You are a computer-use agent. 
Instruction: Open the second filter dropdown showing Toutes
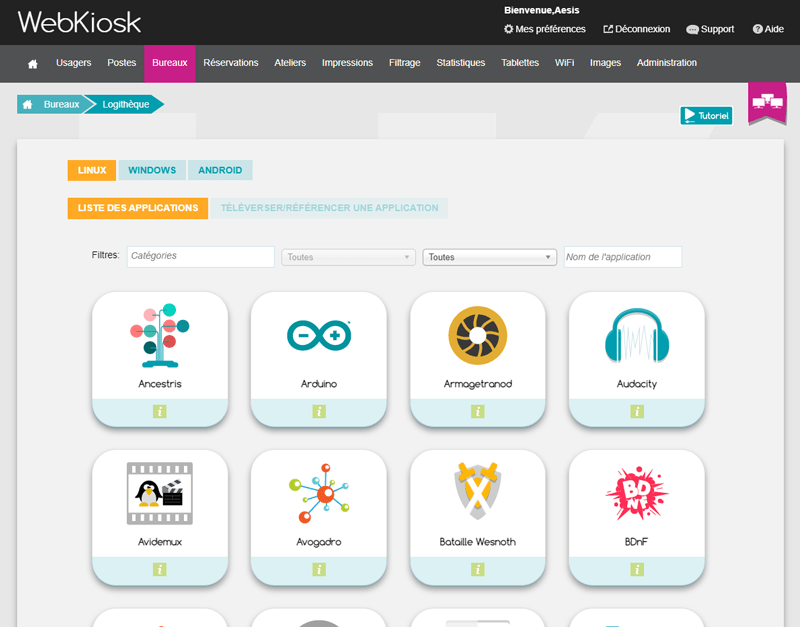(490, 257)
